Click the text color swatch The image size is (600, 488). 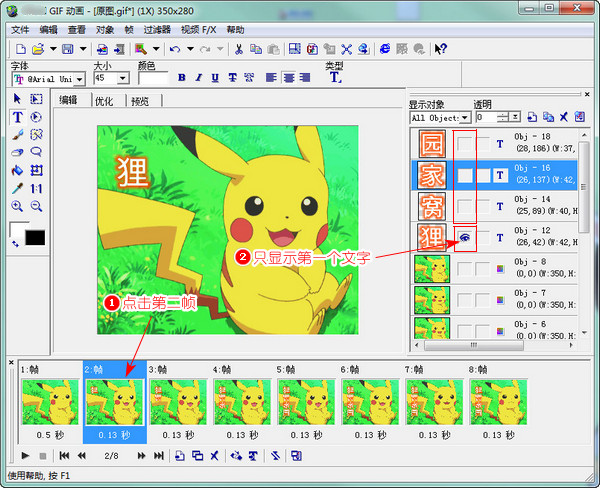(x=153, y=78)
